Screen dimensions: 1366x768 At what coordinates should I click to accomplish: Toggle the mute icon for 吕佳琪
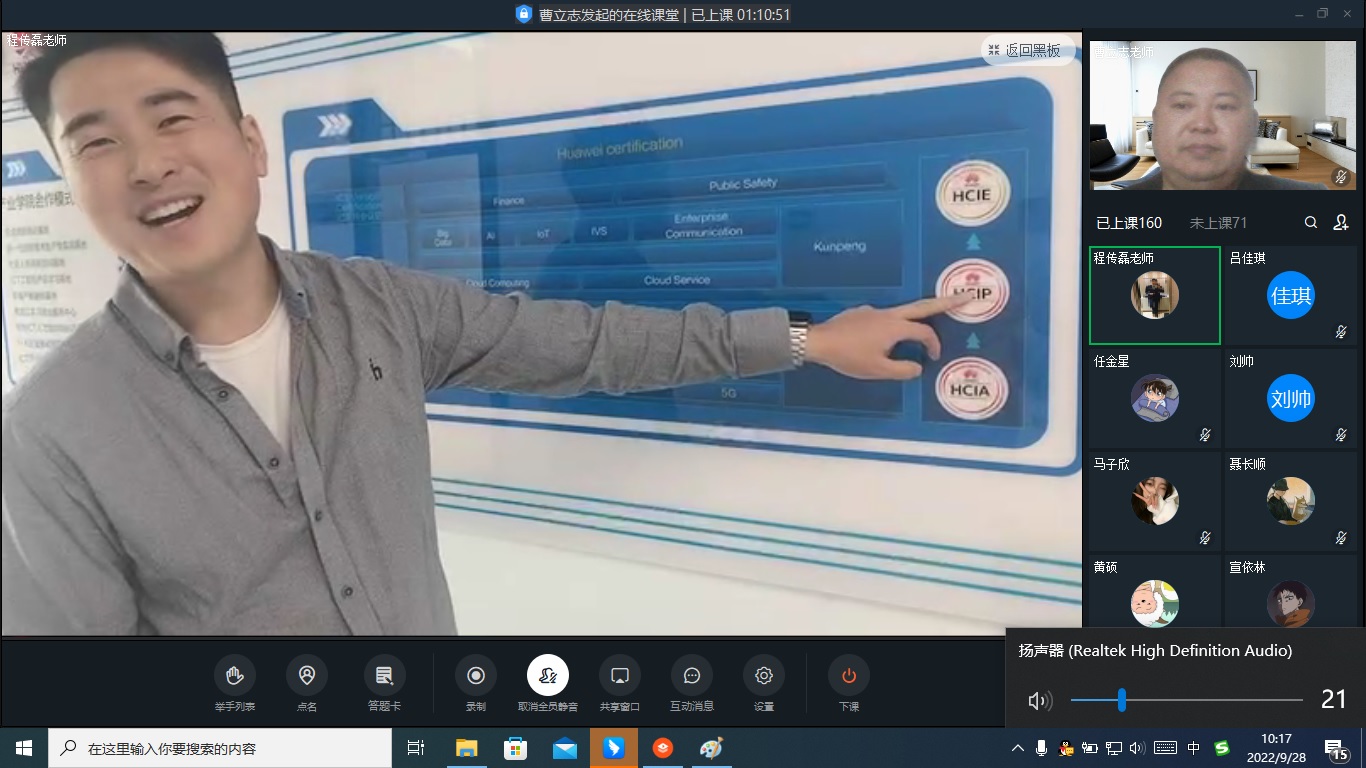click(1341, 332)
